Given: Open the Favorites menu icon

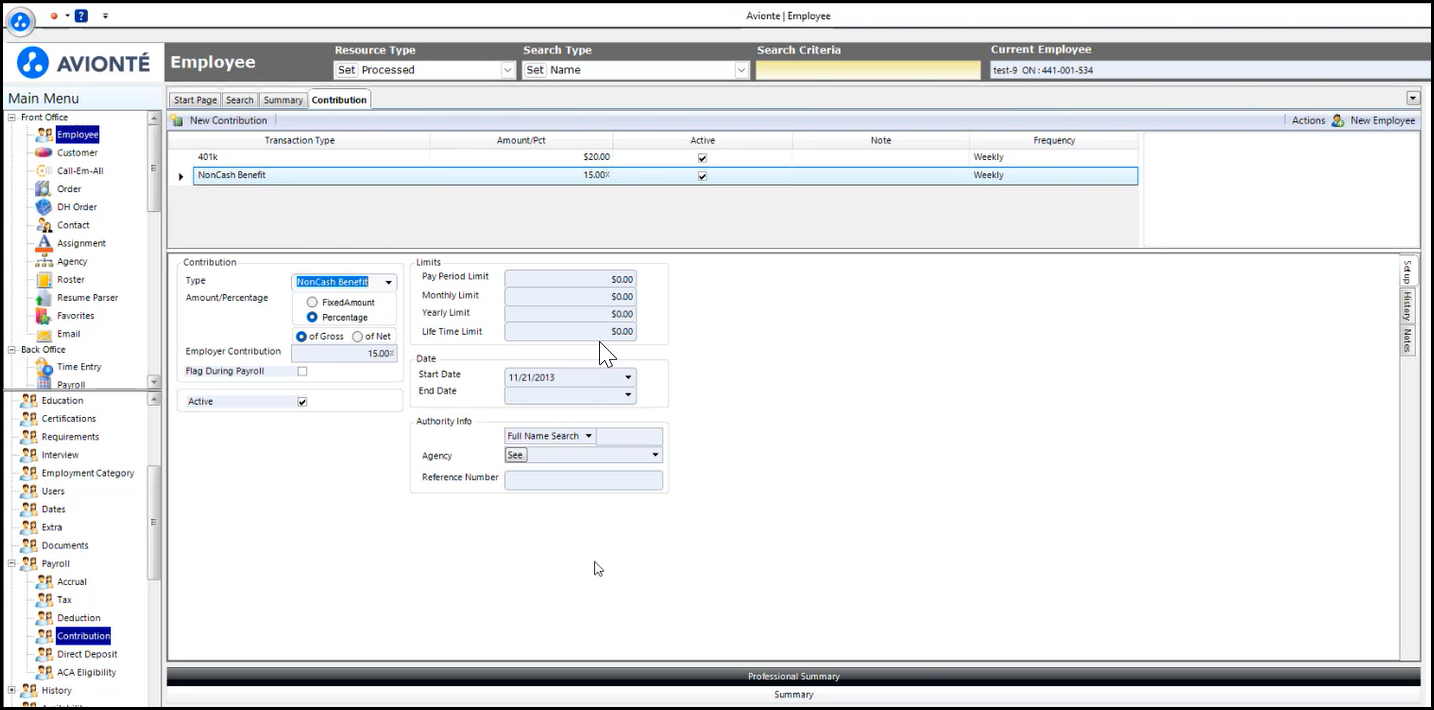Looking at the screenshot, I should click(44, 315).
